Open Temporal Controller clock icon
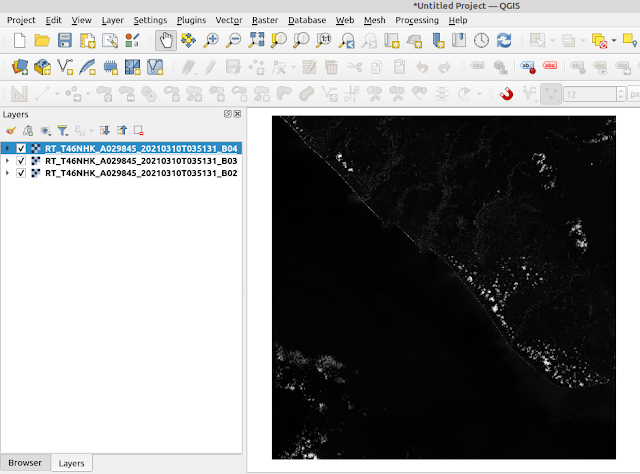Viewport: 640px width, 474px height. pos(481,40)
